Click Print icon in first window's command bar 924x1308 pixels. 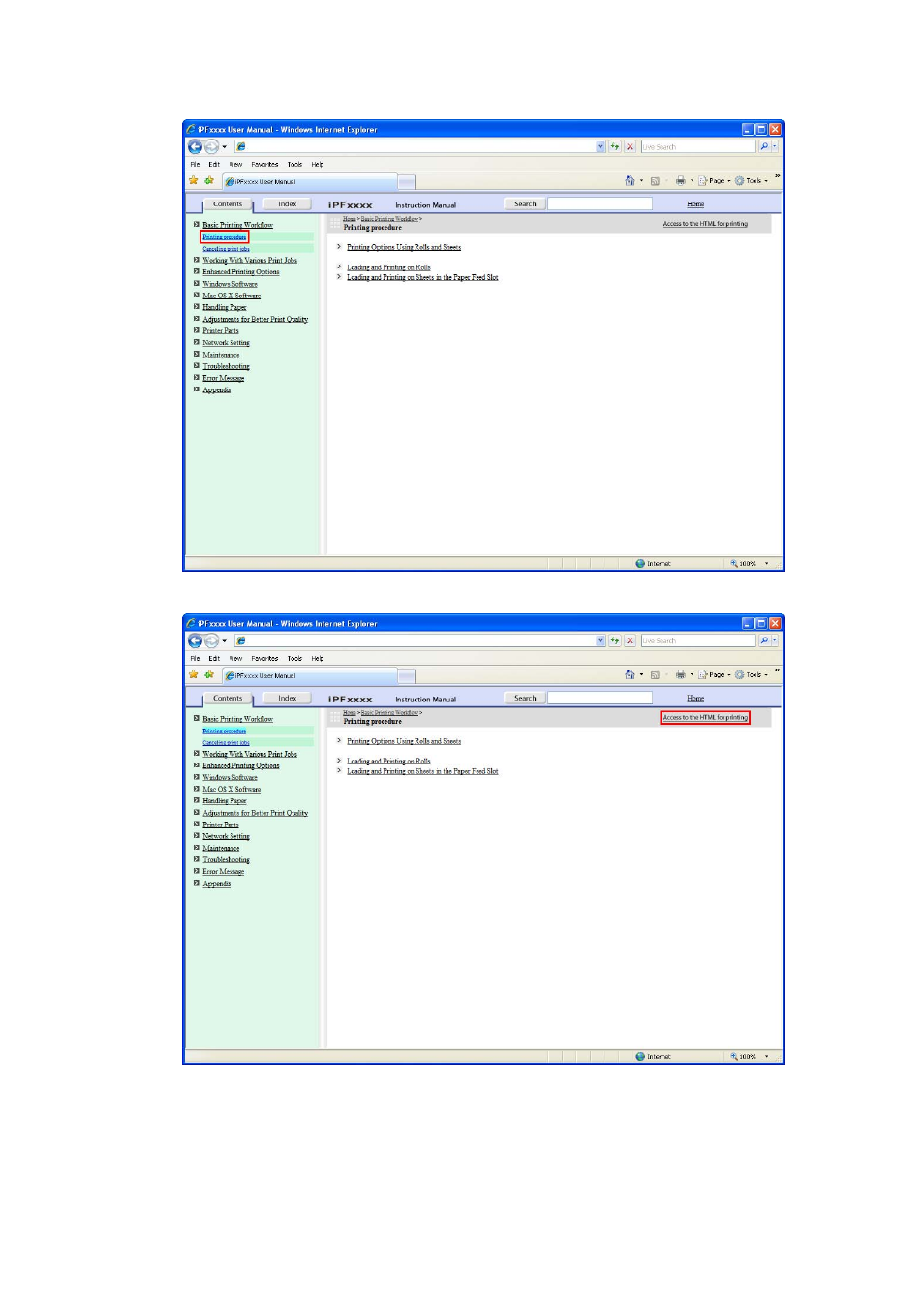click(680, 181)
